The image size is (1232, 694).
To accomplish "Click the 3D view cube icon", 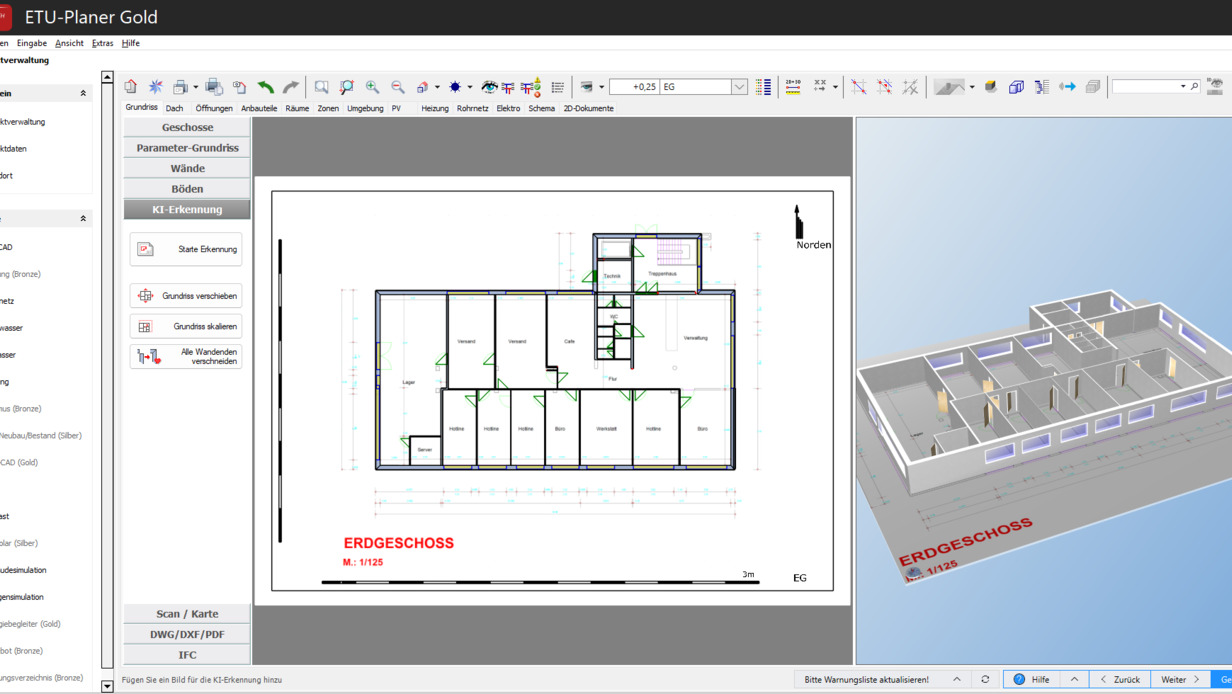I will 423,87.
